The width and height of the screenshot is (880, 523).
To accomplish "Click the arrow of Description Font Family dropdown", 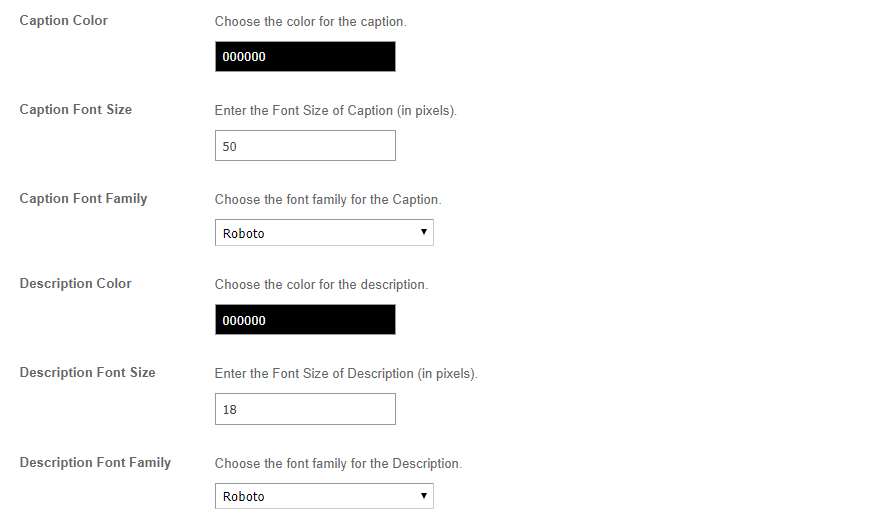I will point(424,496).
